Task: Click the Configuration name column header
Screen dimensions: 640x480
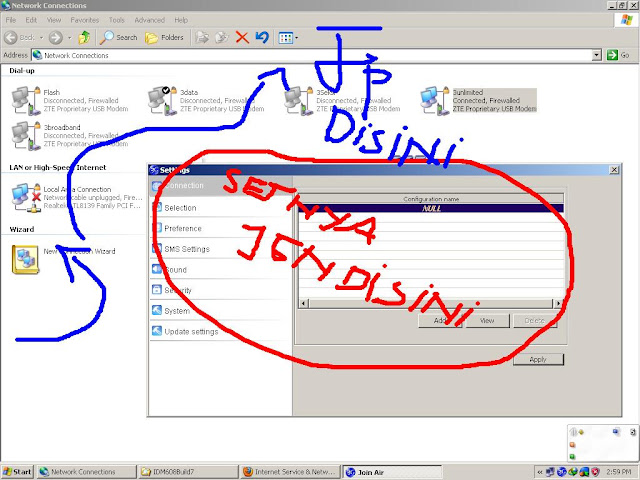Action: [x=431, y=199]
